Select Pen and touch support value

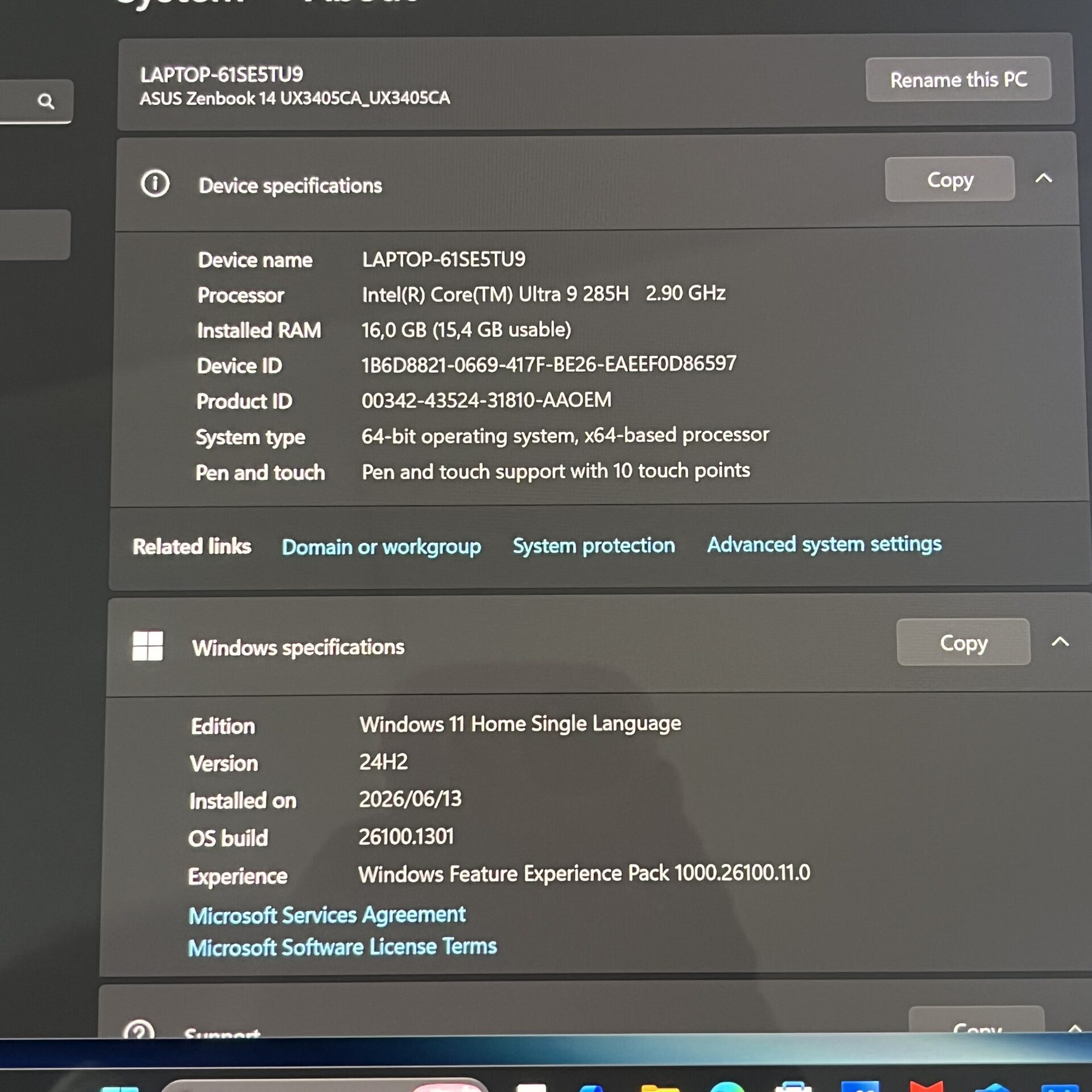click(x=556, y=471)
